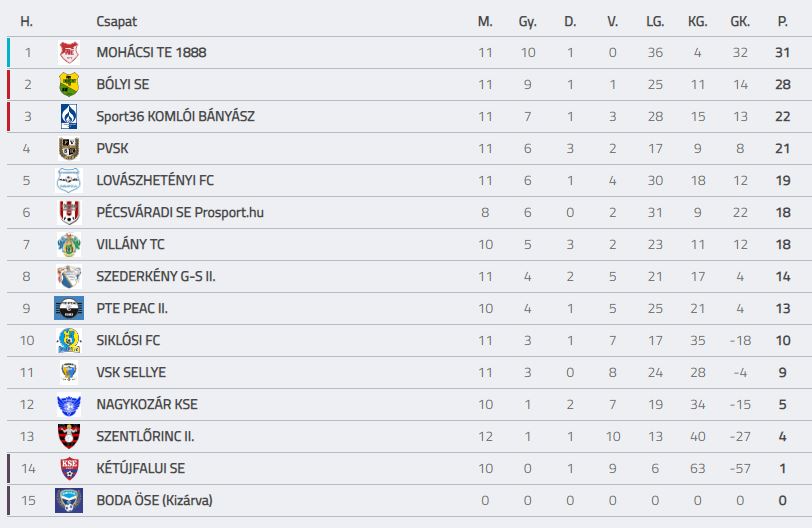Open the Sport36 KOMLÓI BÁNYÁSZ flame logo
The width and height of the screenshot is (812, 528).
69,116
